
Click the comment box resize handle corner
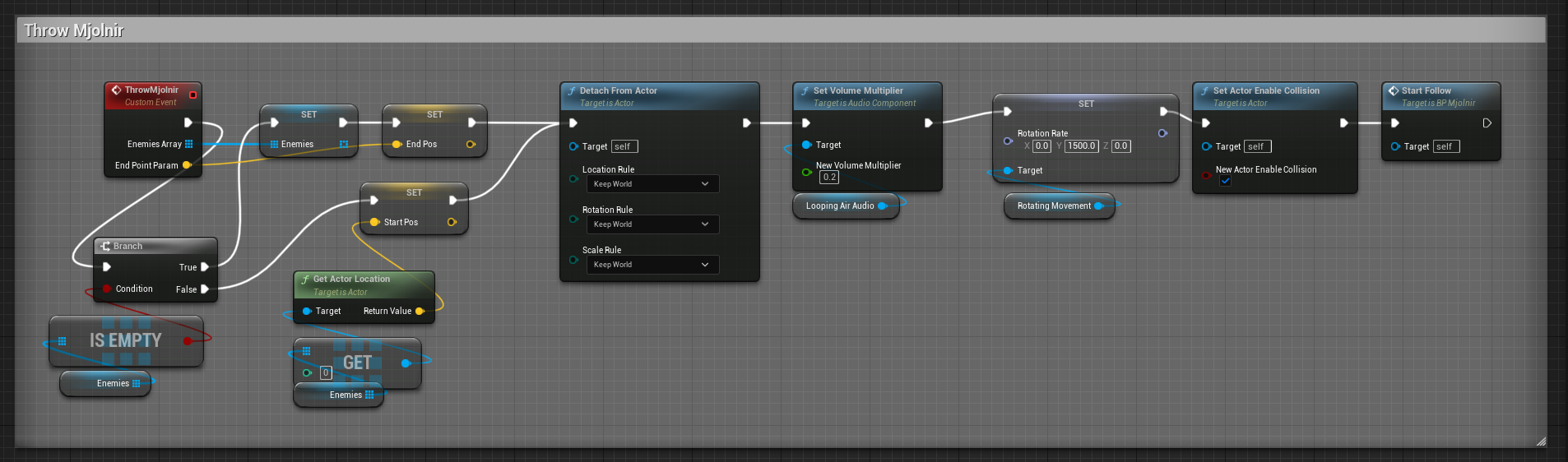pos(1541,441)
